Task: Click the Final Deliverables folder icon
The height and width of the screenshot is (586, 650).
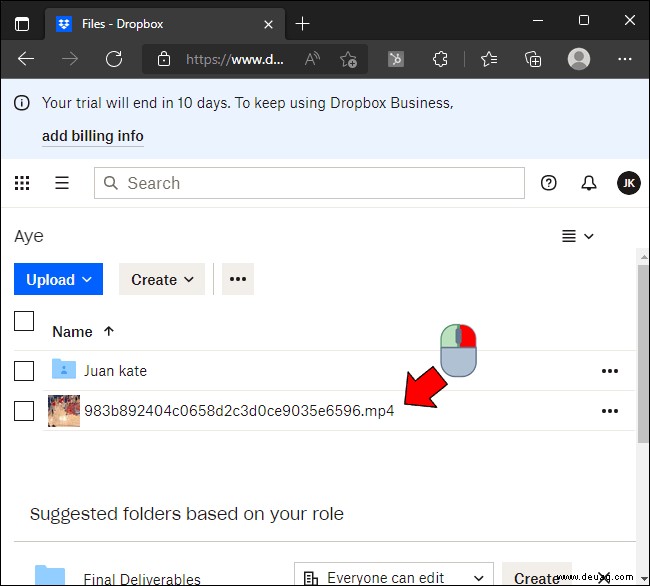Action: [x=50, y=575]
